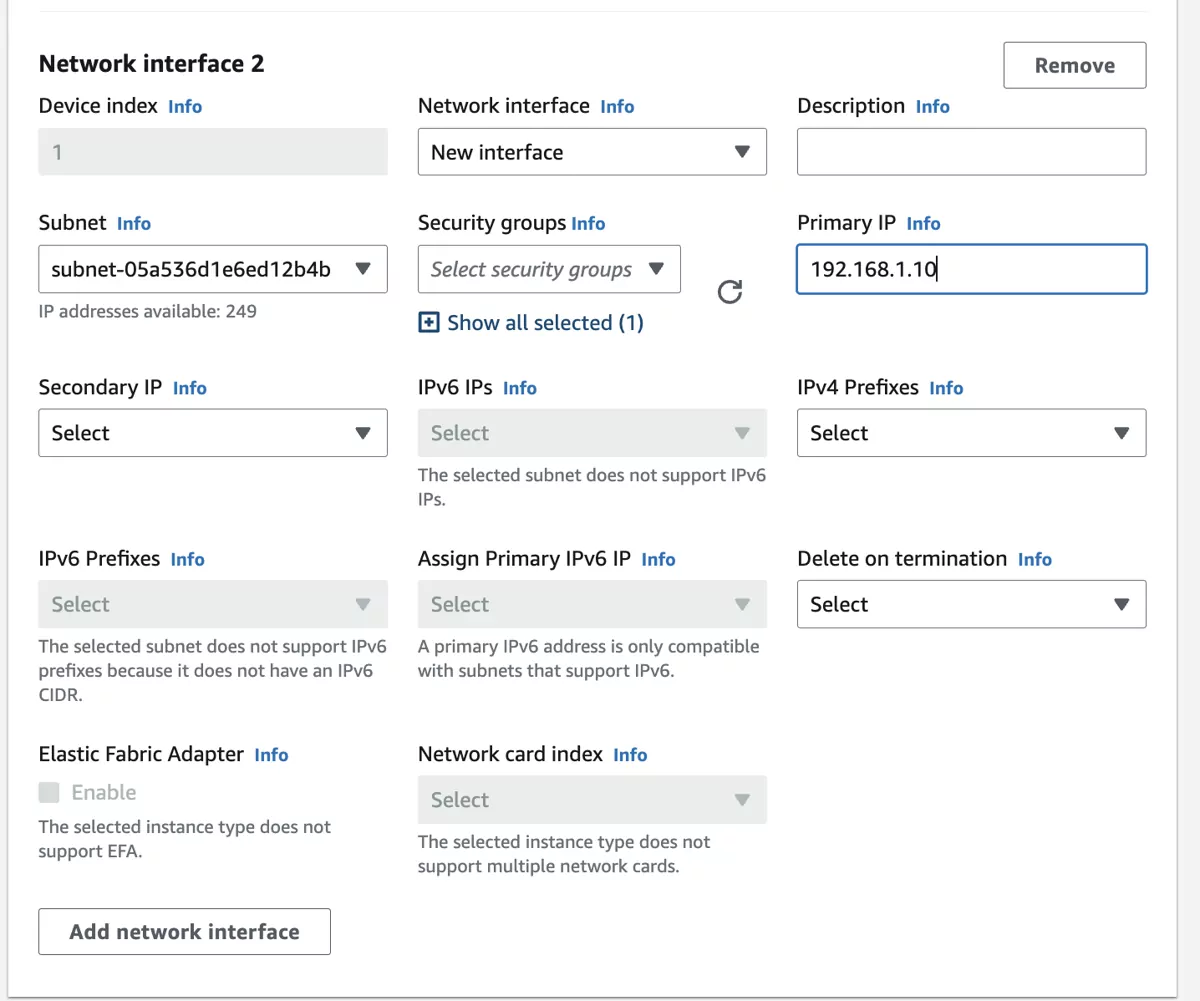Open the Secondary IP dropdown
The width and height of the screenshot is (1200, 1001).
click(212, 432)
